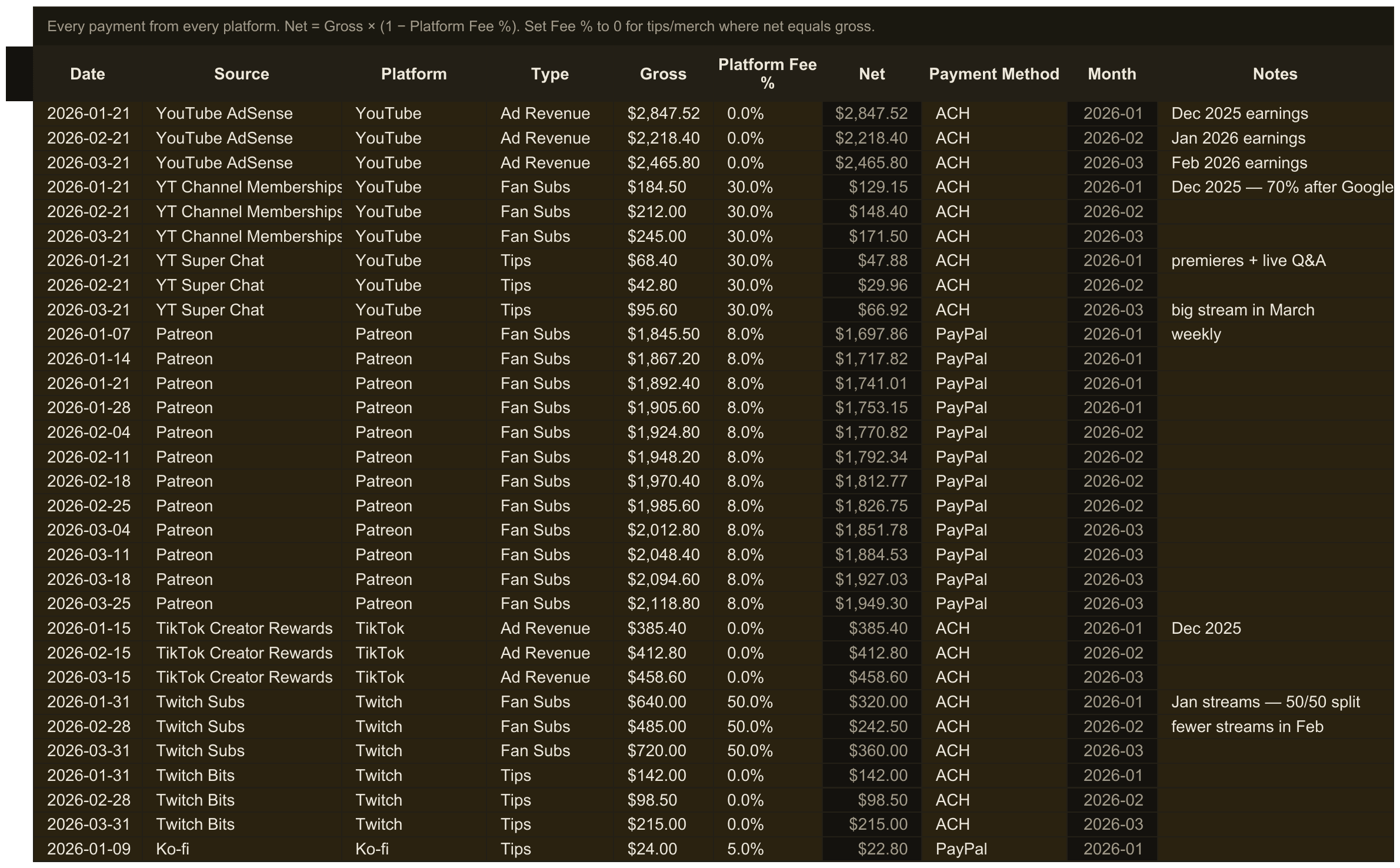Screen dimensions: 1400x868
Task: Click the 50.0% fee on 2026-03-31 row
Action: tap(768, 751)
